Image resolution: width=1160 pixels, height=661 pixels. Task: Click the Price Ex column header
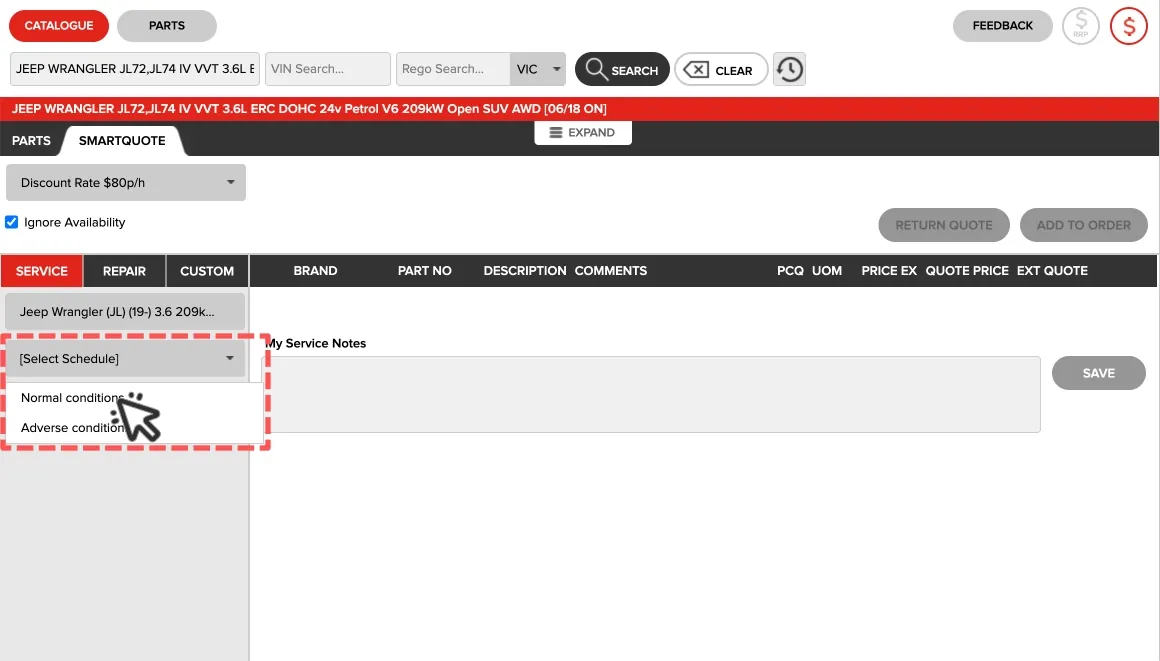(889, 271)
